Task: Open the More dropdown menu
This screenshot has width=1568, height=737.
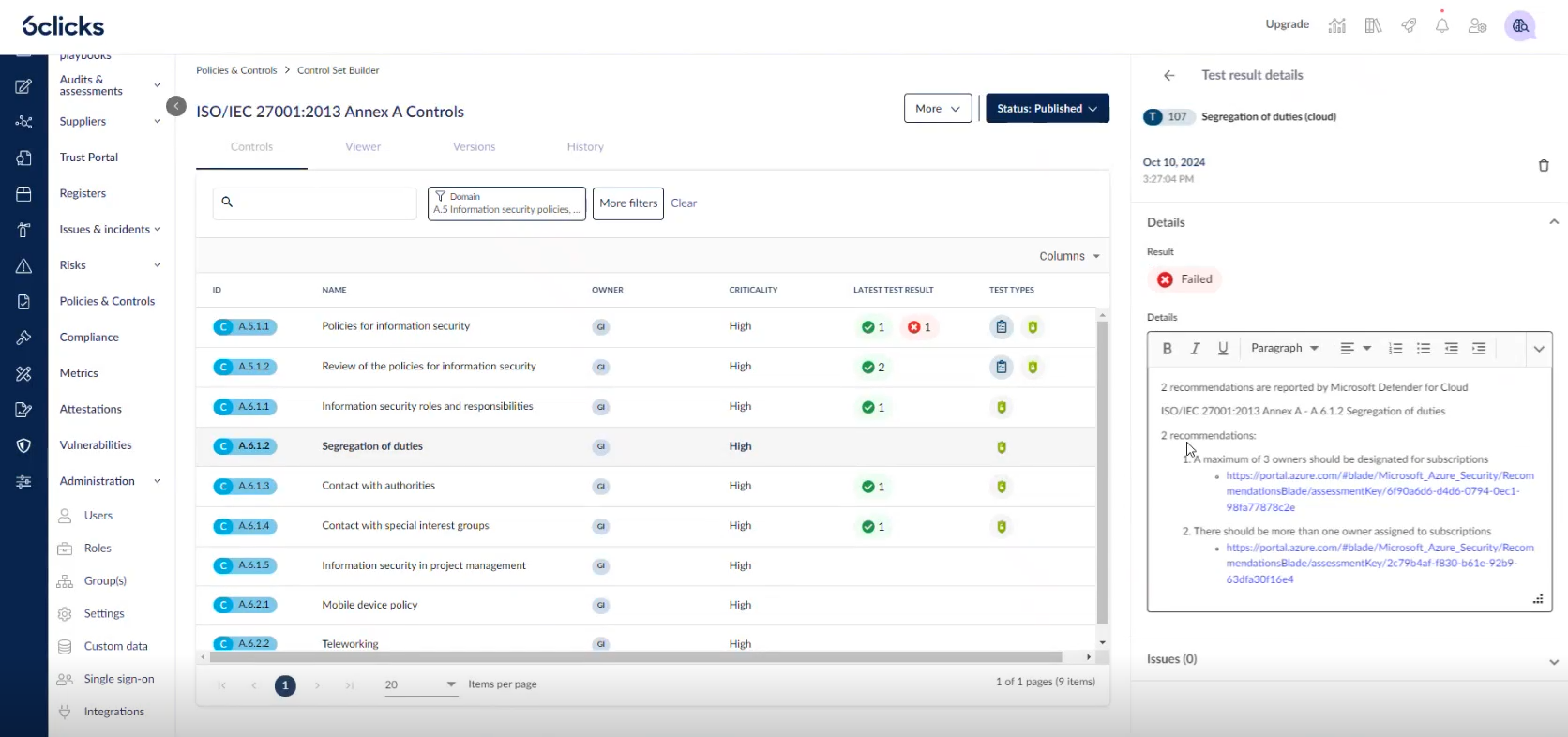Action: coord(937,109)
